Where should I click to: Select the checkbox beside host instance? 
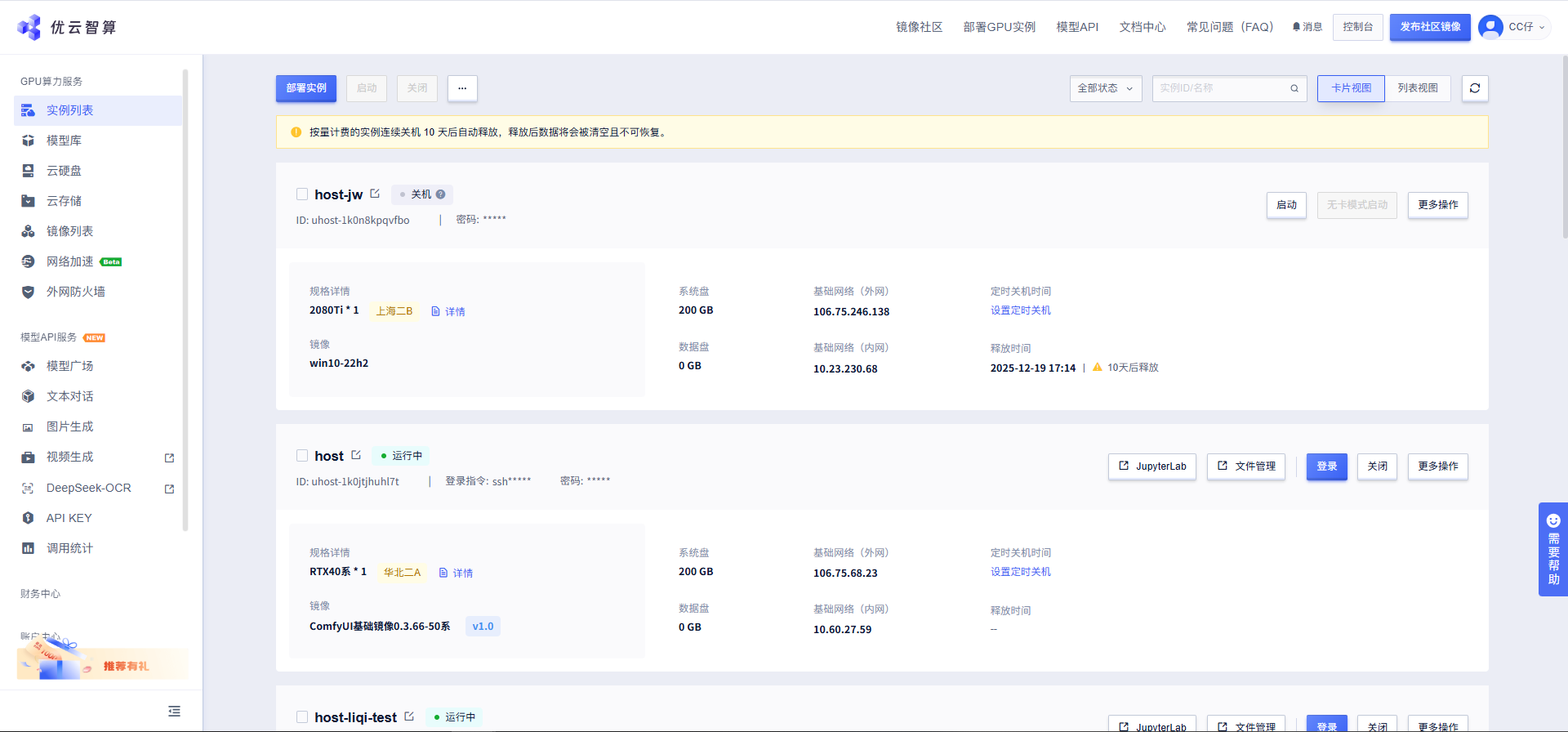coord(302,456)
